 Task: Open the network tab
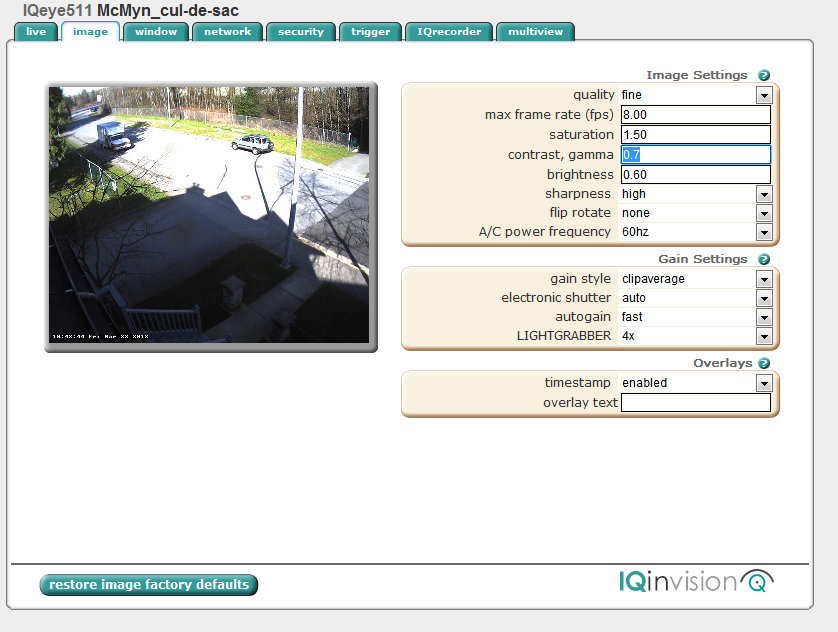coord(227,32)
